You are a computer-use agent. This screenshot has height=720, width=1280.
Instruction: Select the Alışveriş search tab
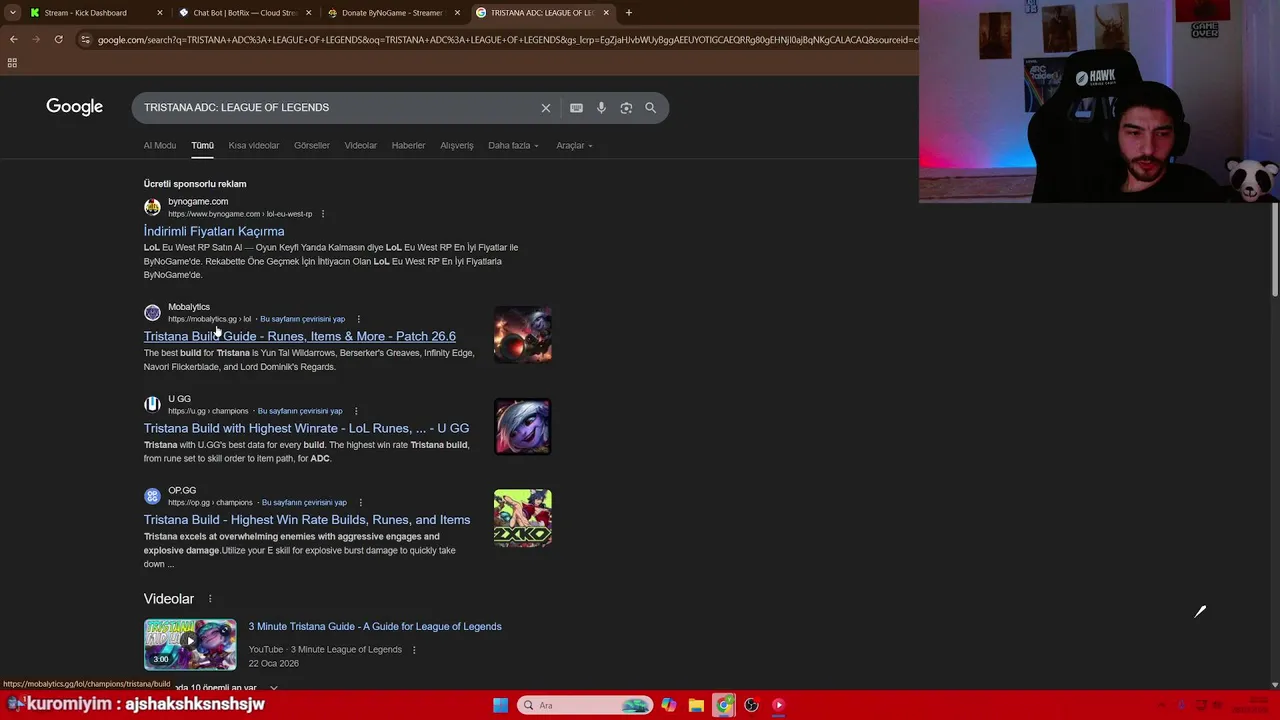point(457,145)
